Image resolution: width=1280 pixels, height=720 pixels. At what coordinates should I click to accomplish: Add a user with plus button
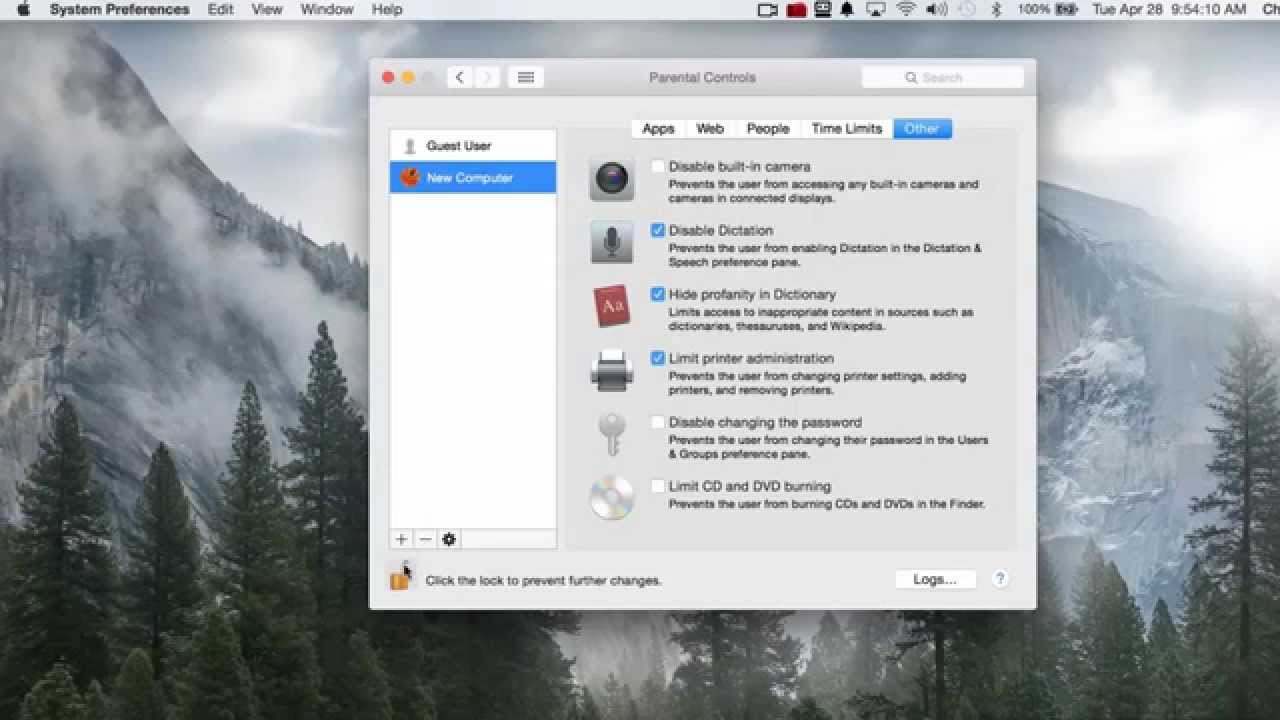(401, 540)
